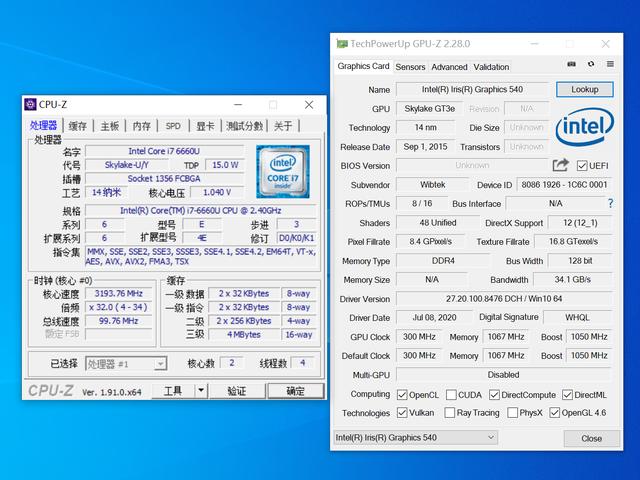640x480 pixels.
Task: Toggle the OpenCL checkbox
Action: (x=402, y=395)
